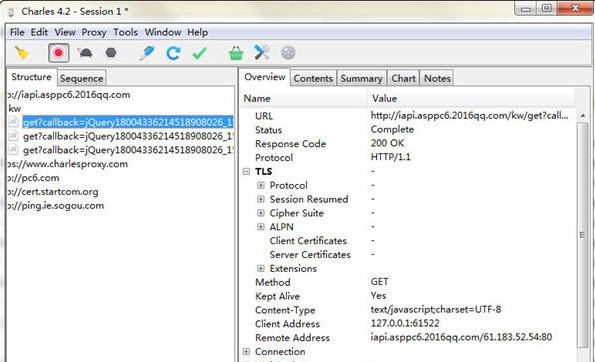The image size is (595, 362).
Task: Click the blue pen Compose icon
Action: (147, 53)
